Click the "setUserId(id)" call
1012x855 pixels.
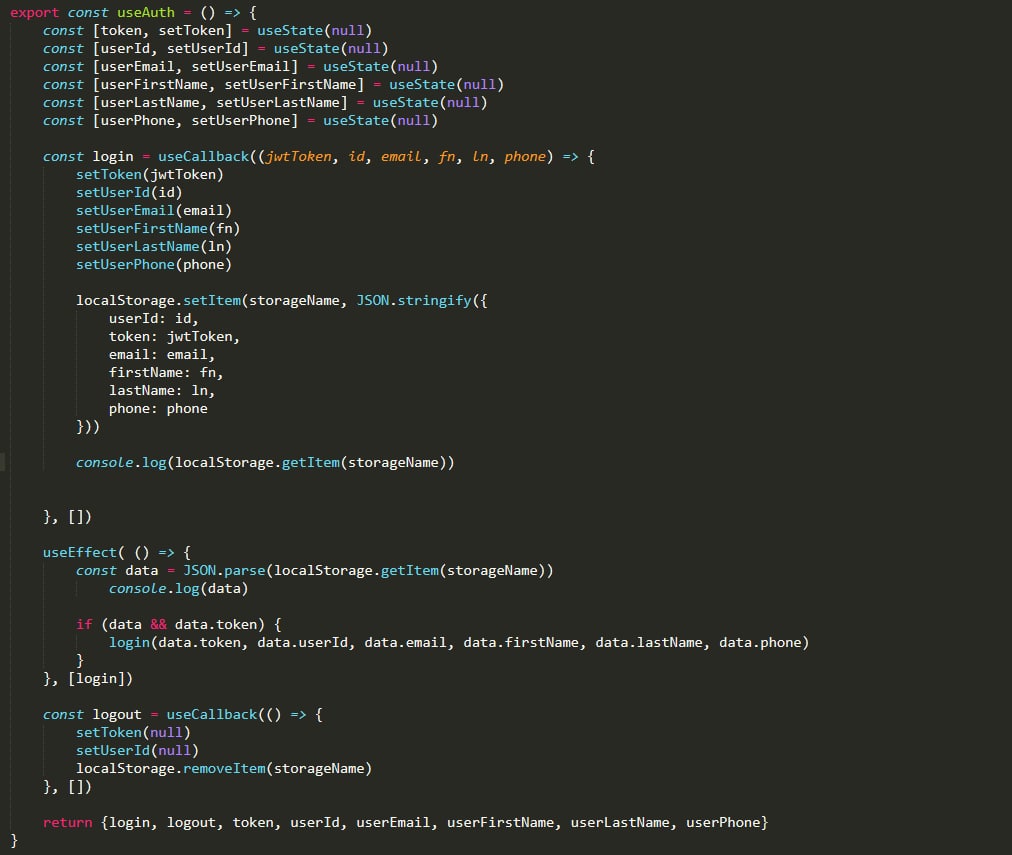click(x=129, y=193)
